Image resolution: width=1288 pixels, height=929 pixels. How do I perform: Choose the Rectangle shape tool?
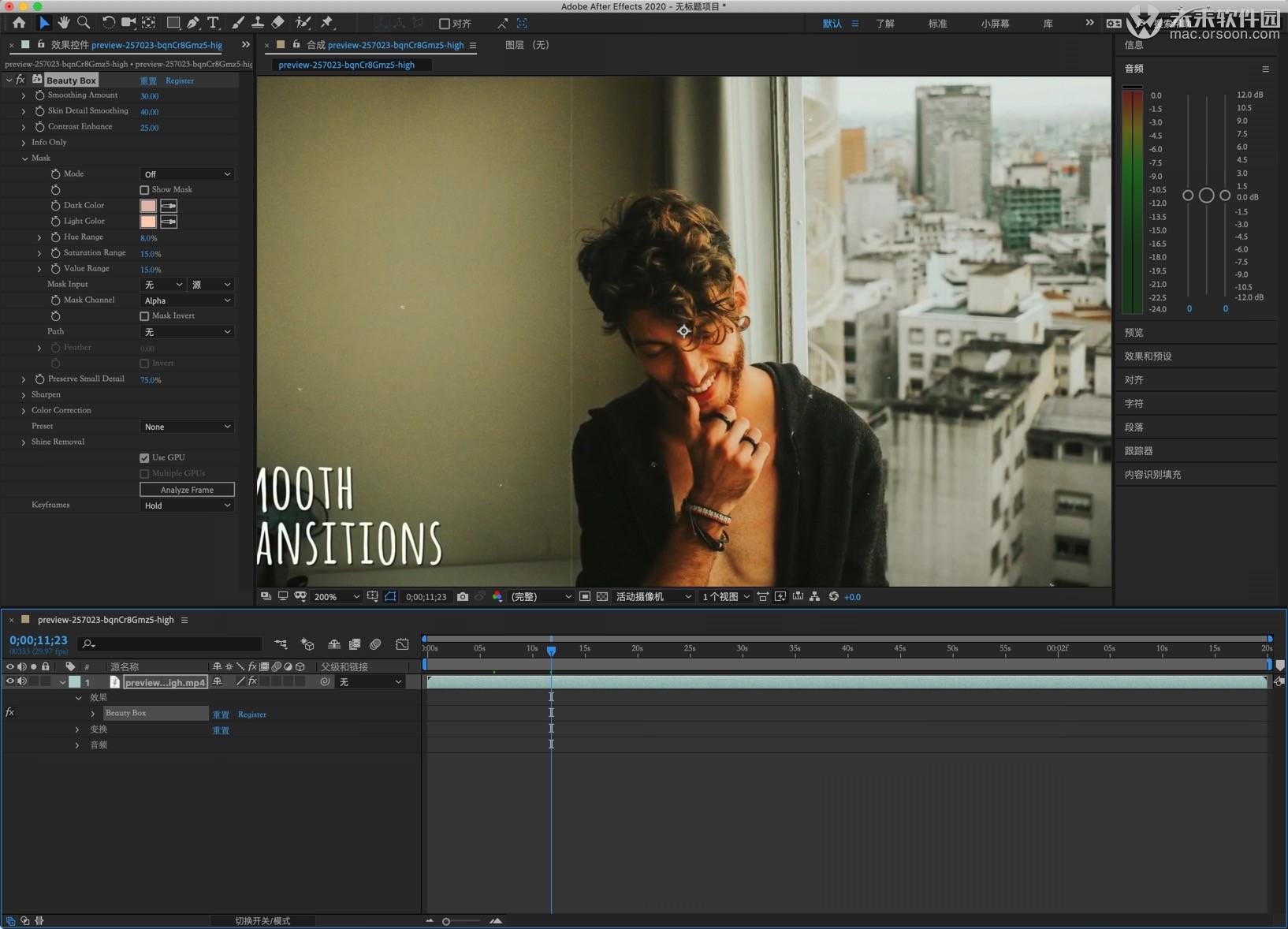click(173, 23)
